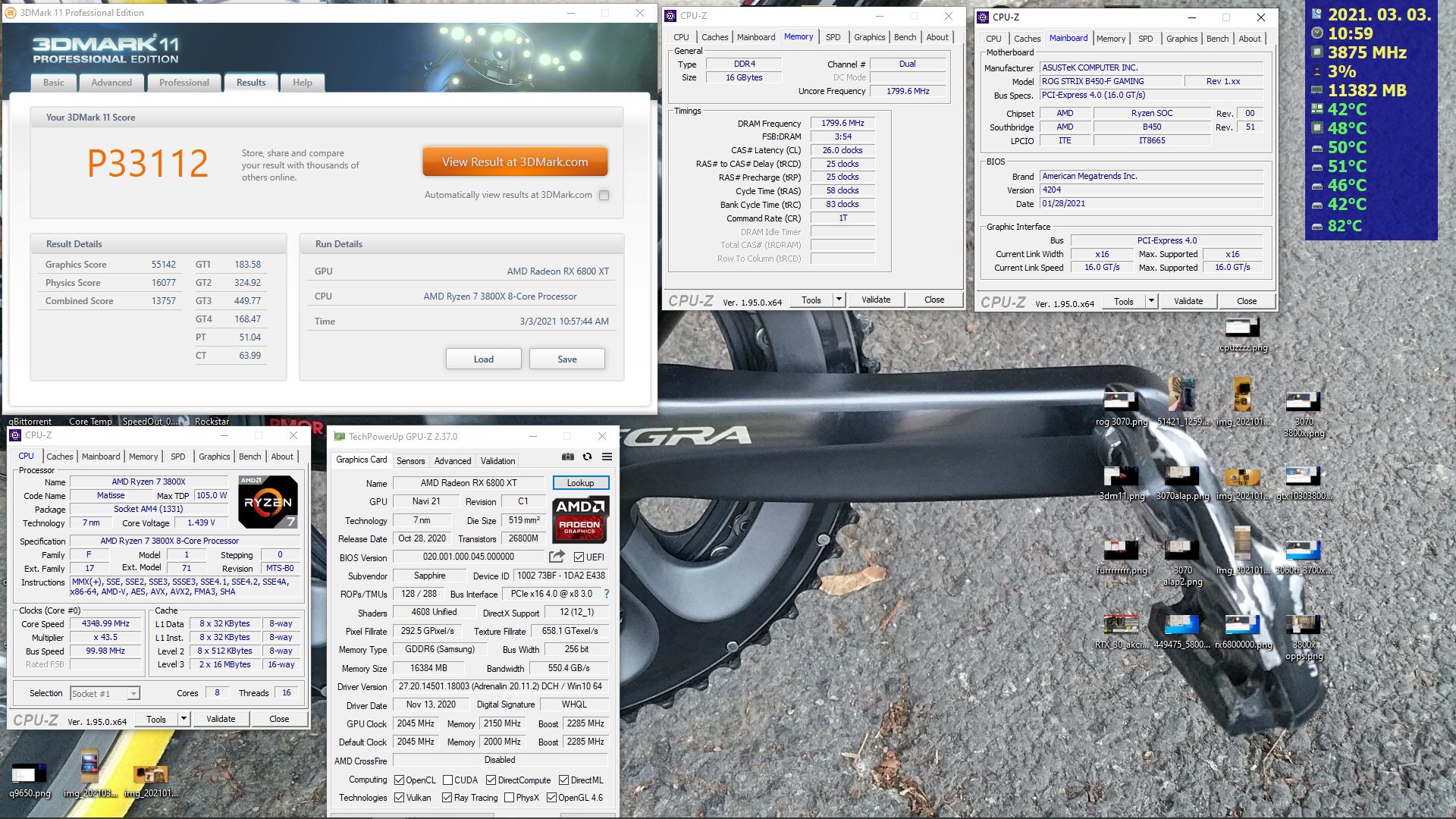Click the GPU name field AMD Radeon RX 6800 XT
This screenshot has width=1456, height=819.
468,483
